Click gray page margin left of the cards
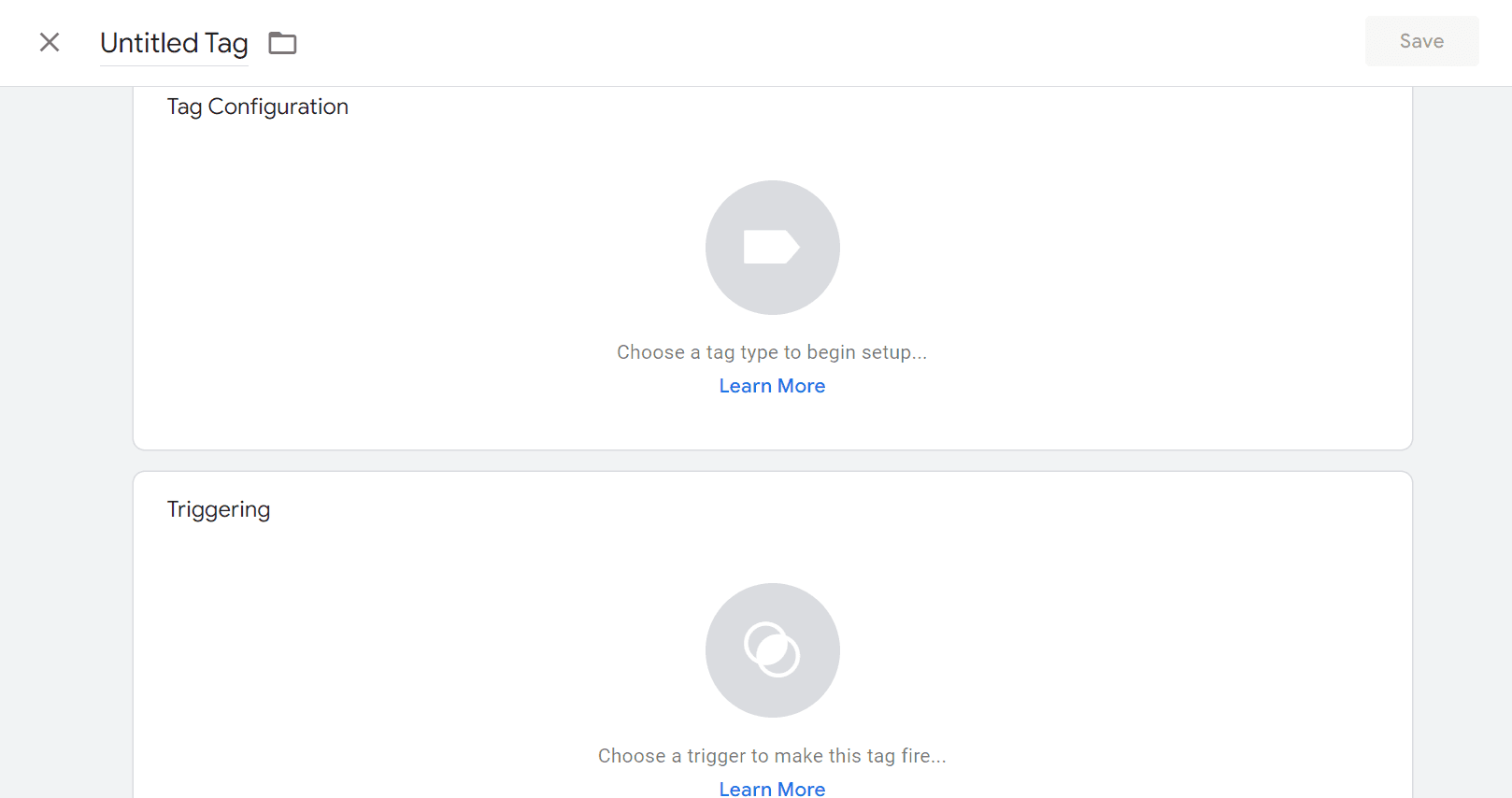Image resolution: width=1512 pixels, height=798 pixels. [65, 439]
